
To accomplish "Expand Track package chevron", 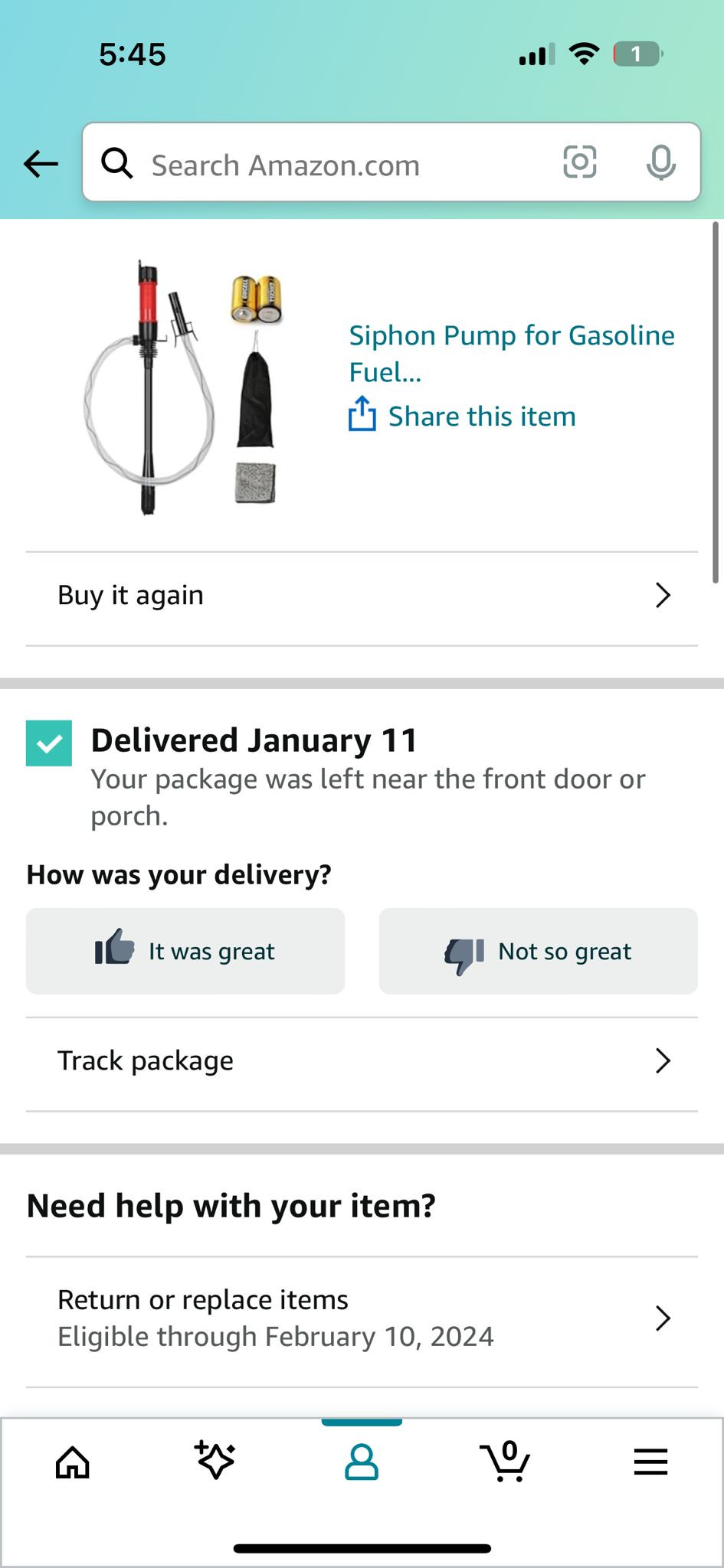I will tap(663, 1060).
